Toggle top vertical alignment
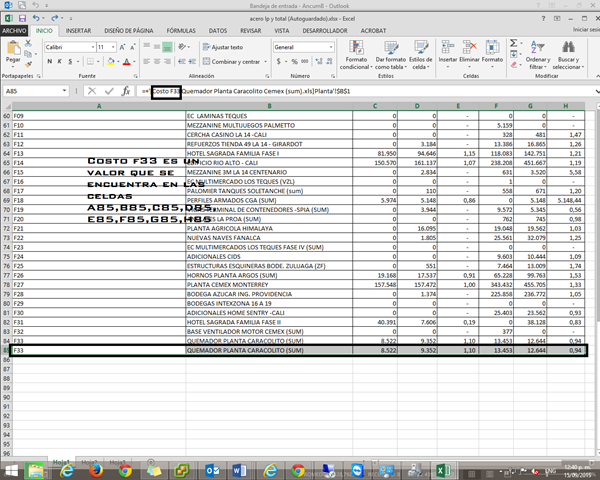 (x=147, y=47)
